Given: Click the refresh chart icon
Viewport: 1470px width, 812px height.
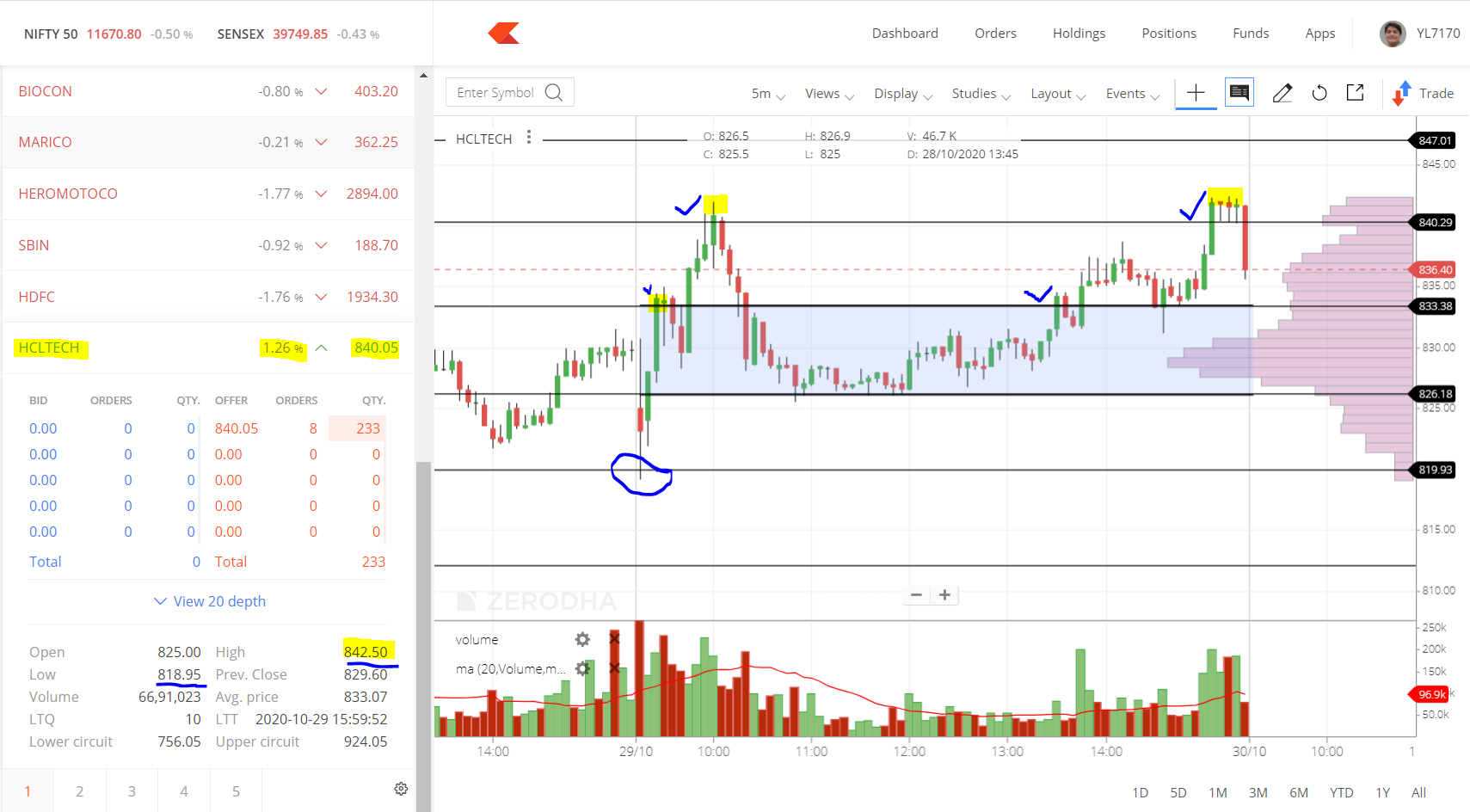Looking at the screenshot, I should 1319,93.
